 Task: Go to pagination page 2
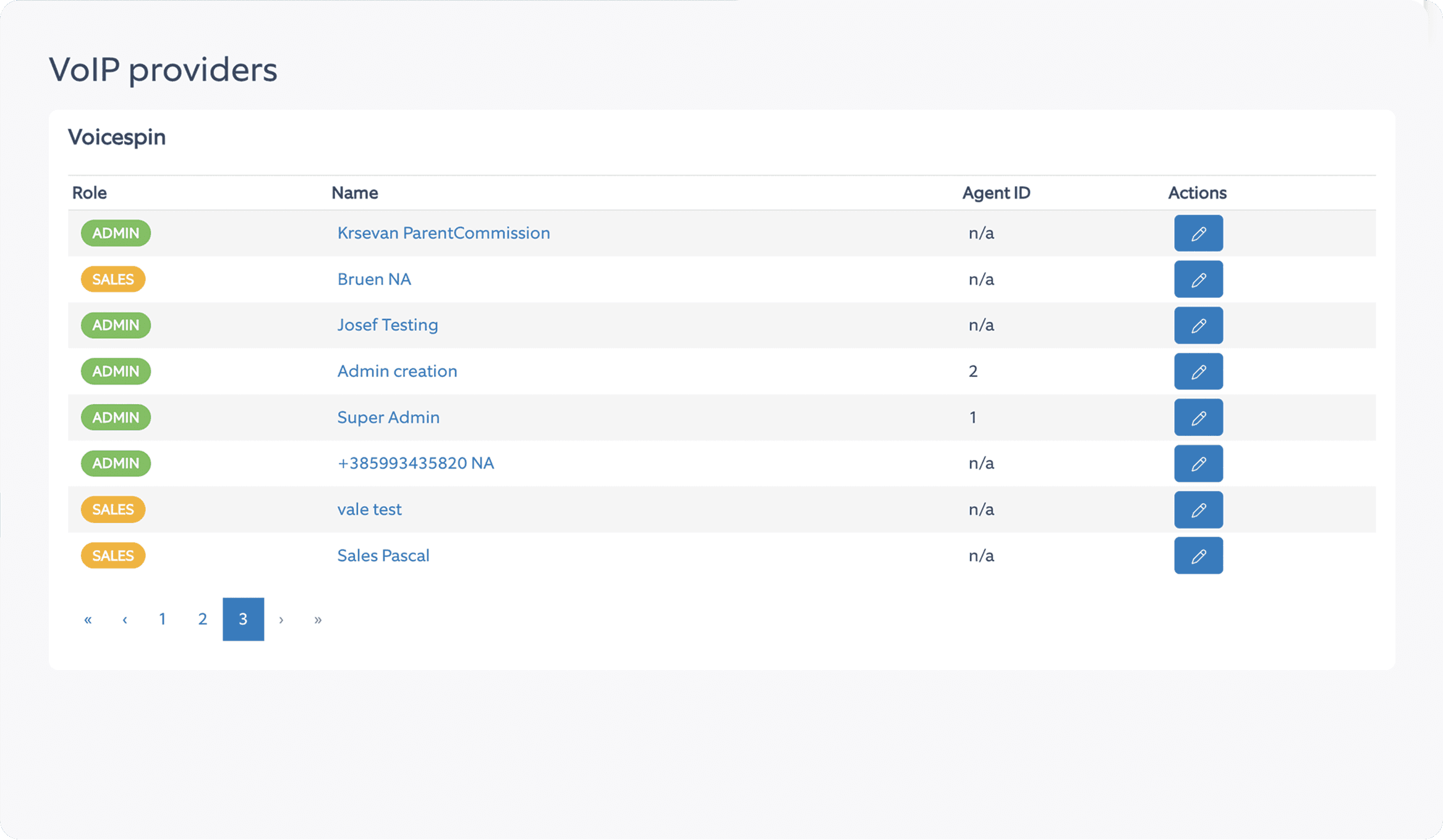point(202,619)
